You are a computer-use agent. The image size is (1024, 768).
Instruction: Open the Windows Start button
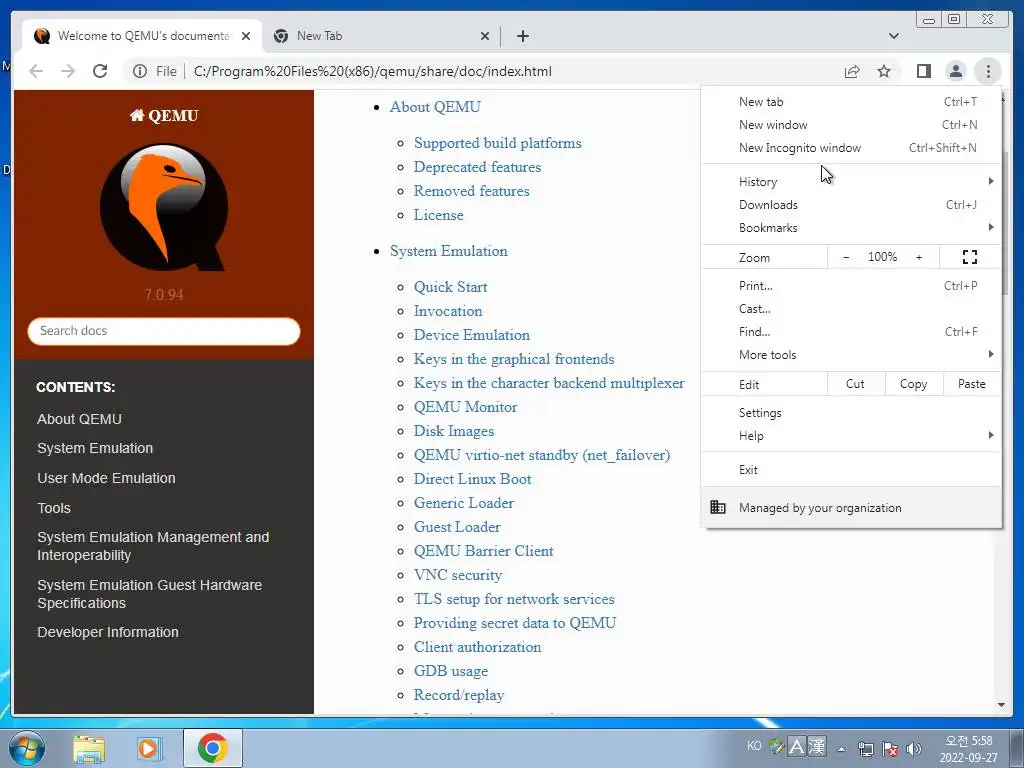(x=26, y=748)
